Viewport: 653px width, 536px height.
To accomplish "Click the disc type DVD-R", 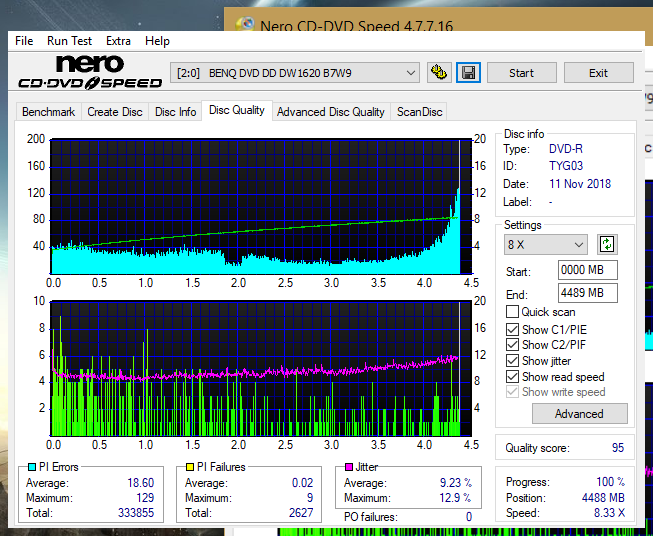I will tap(566, 149).
